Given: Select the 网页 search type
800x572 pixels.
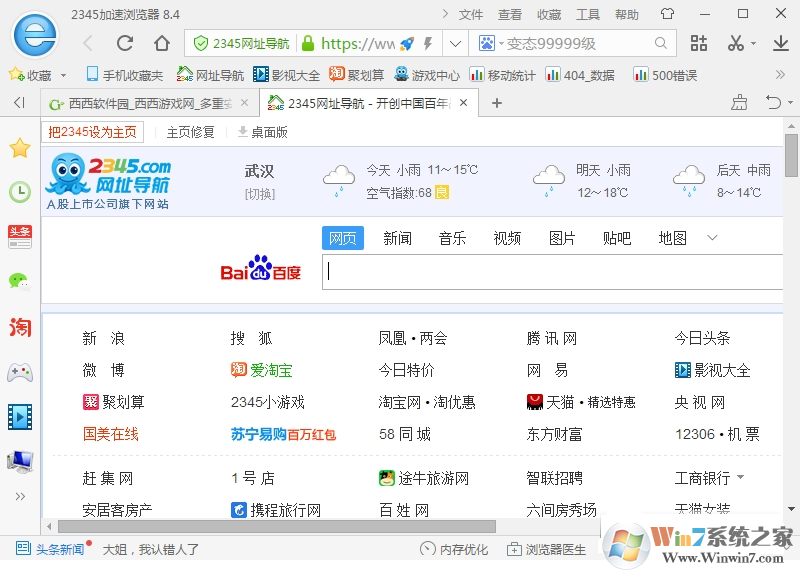Looking at the screenshot, I should [x=343, y=238].
